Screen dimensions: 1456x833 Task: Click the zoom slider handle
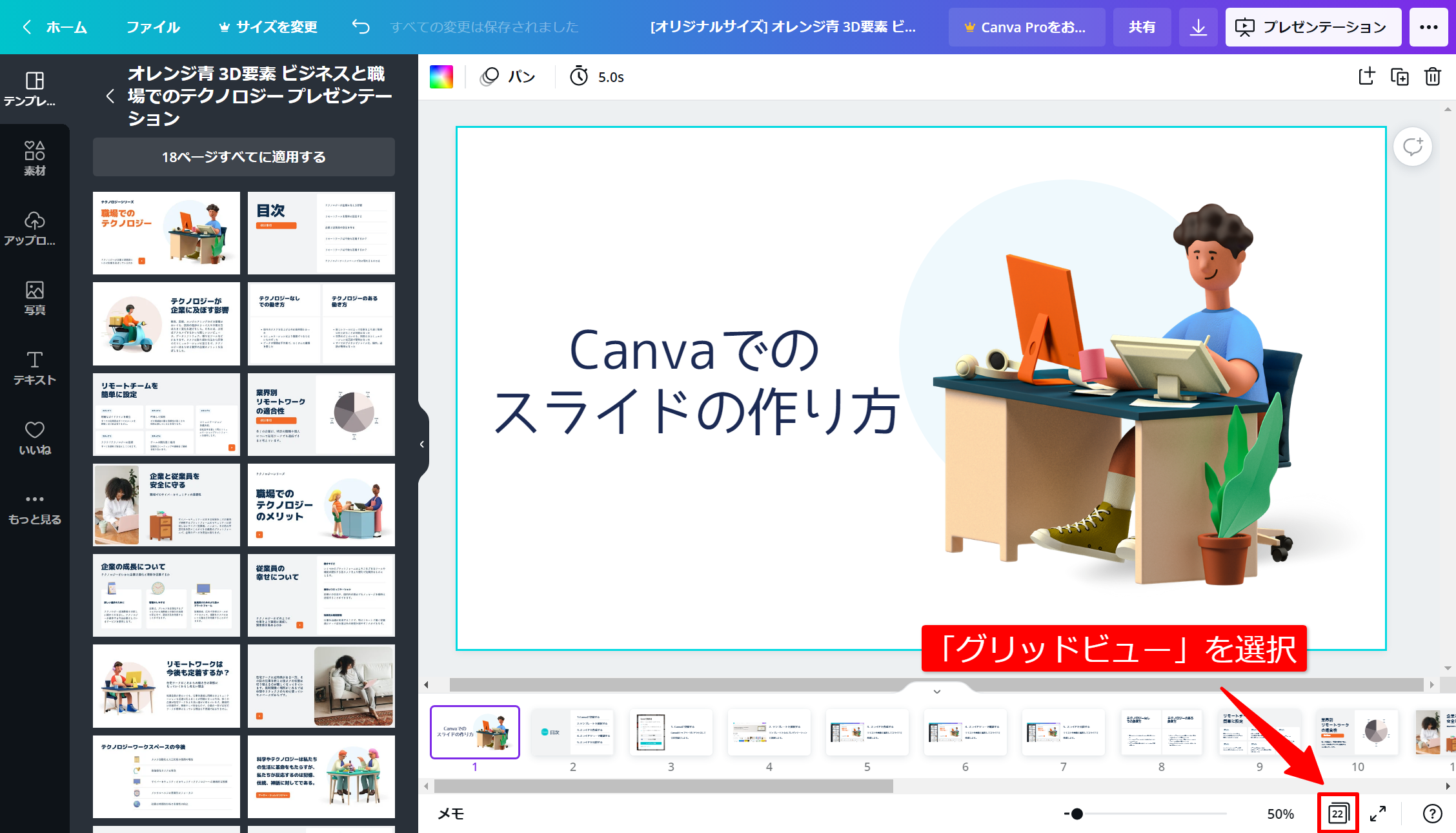pyautogui.click(x=1077, y=814)
